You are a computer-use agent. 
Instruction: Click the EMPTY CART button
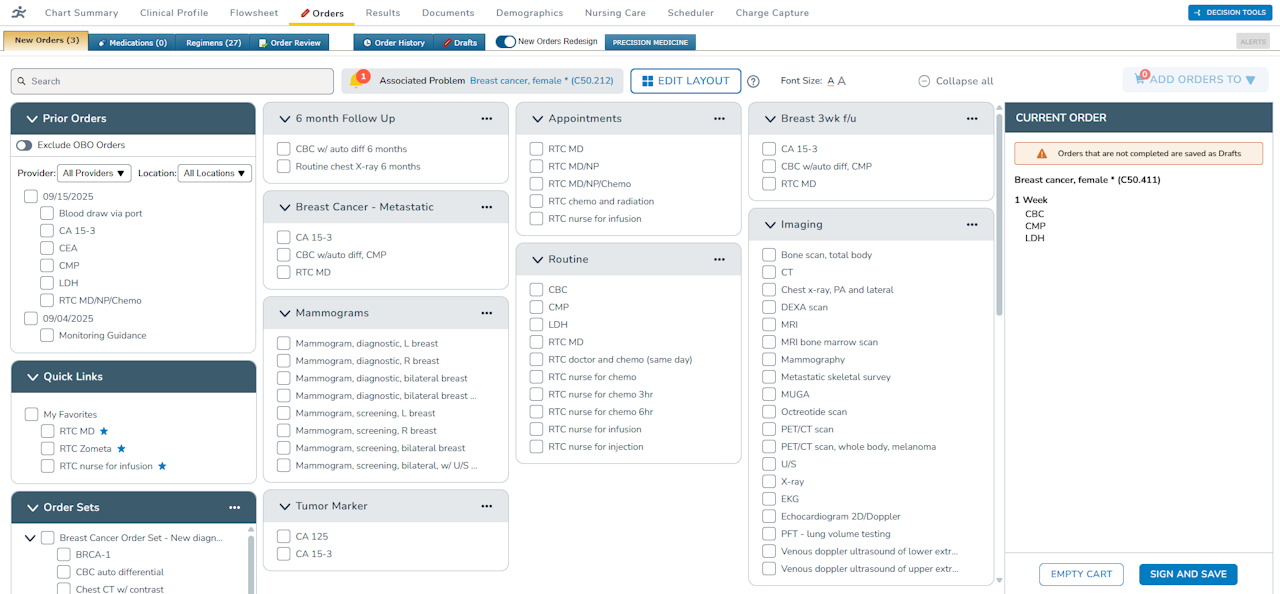pos(1081,574)
